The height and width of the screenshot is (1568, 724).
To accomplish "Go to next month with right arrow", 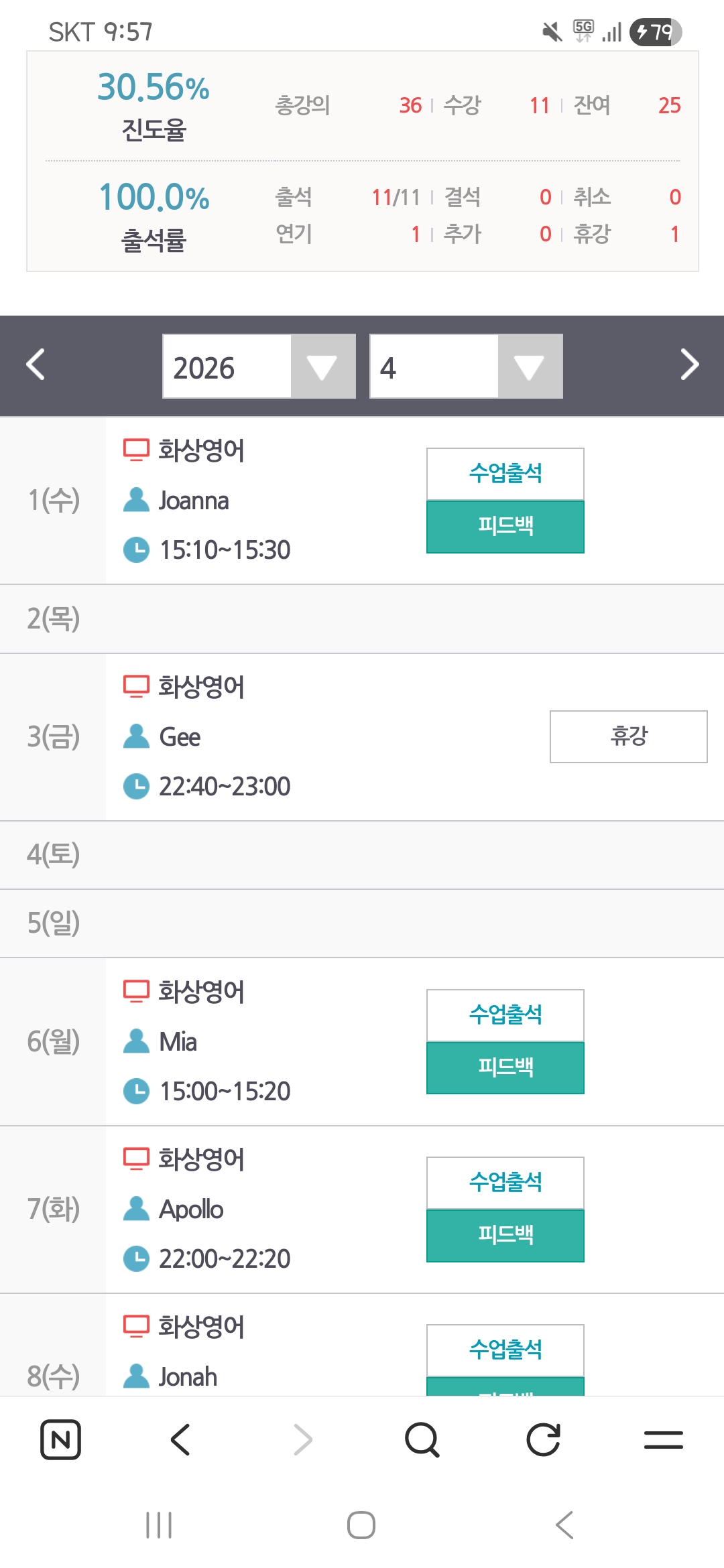I will pyautogui.click(x=689, y=365).
